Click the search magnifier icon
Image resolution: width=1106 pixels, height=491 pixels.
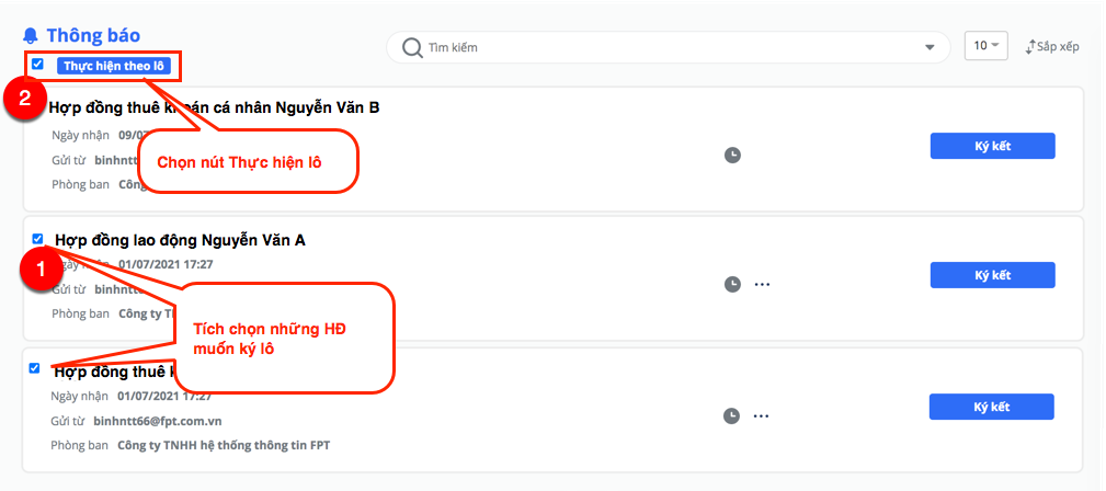coord(412,47)
